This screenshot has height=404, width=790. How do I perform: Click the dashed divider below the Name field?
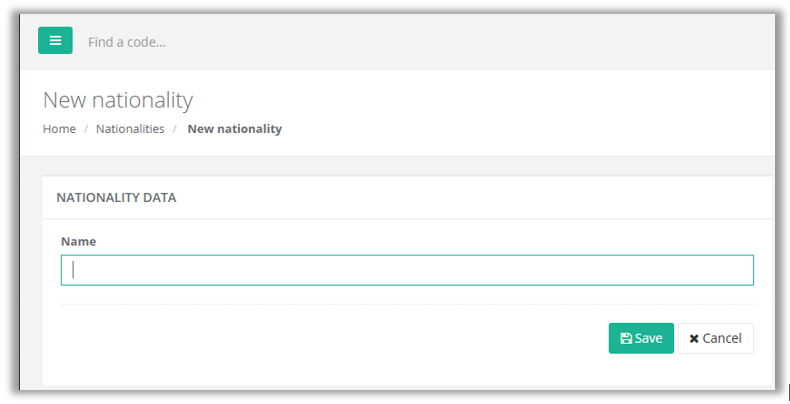pyautogui.click(x=407, y=304)
